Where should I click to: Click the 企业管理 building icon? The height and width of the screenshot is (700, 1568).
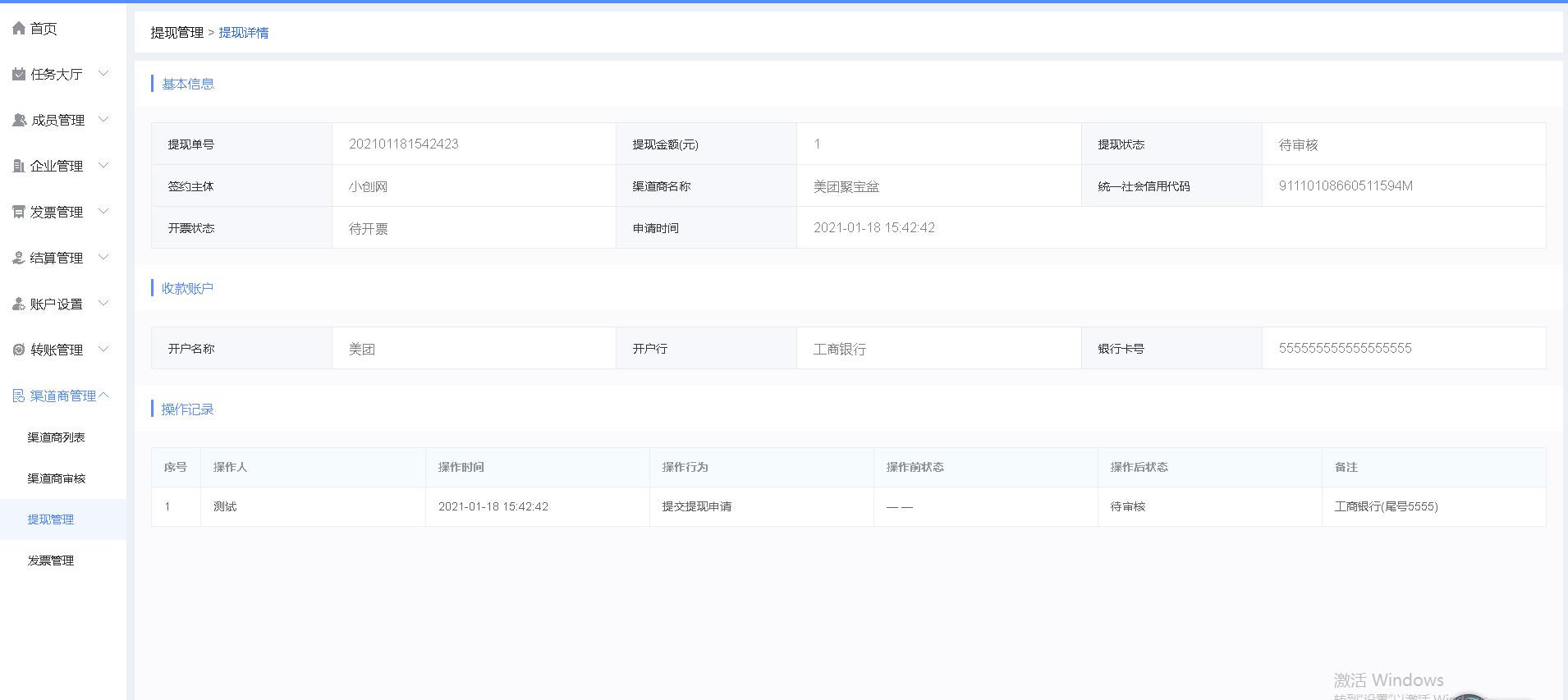coord(19,167)
